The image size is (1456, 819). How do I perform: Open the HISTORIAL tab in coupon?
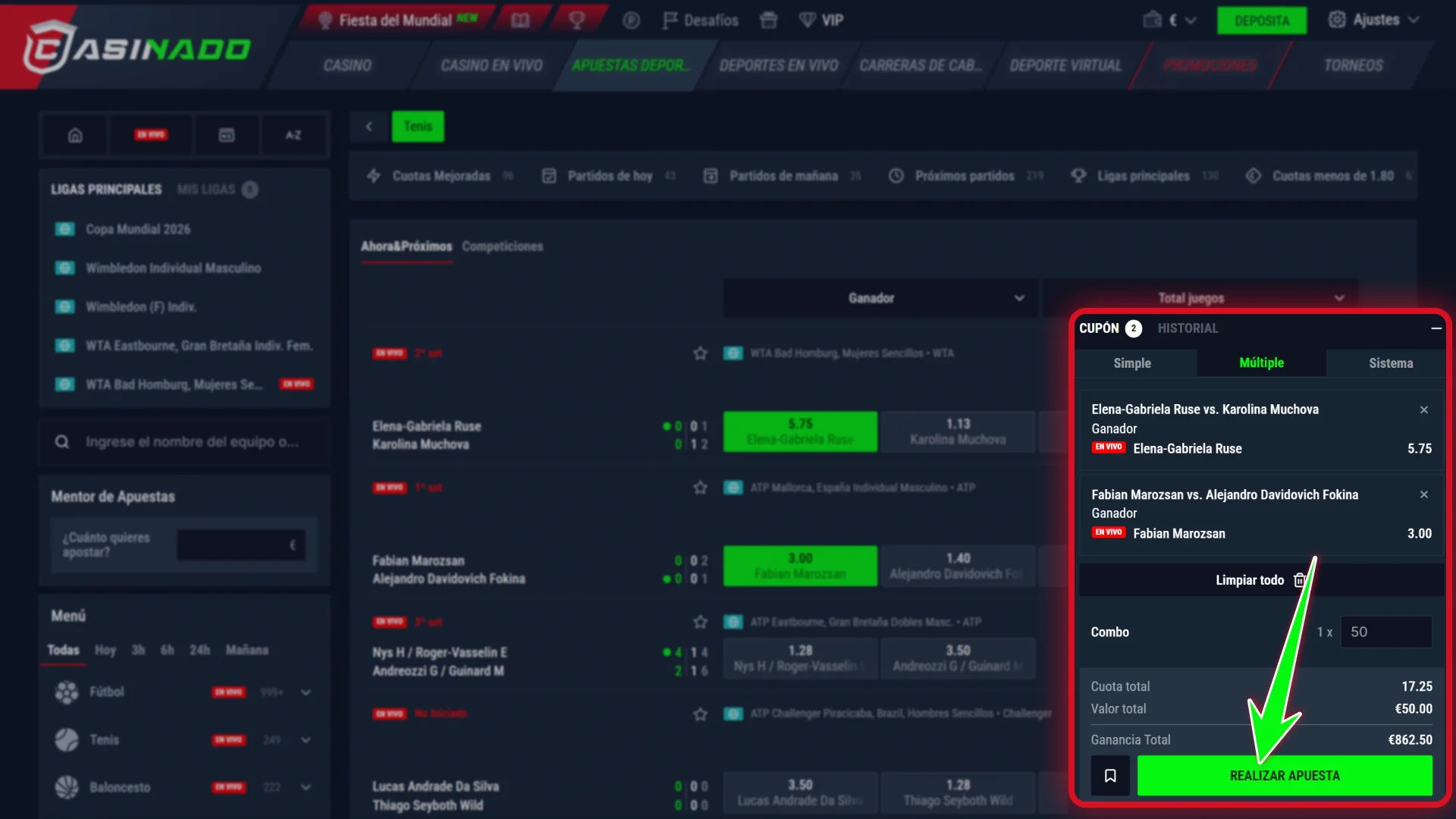pyautogui.click(x=1188, y=328)
